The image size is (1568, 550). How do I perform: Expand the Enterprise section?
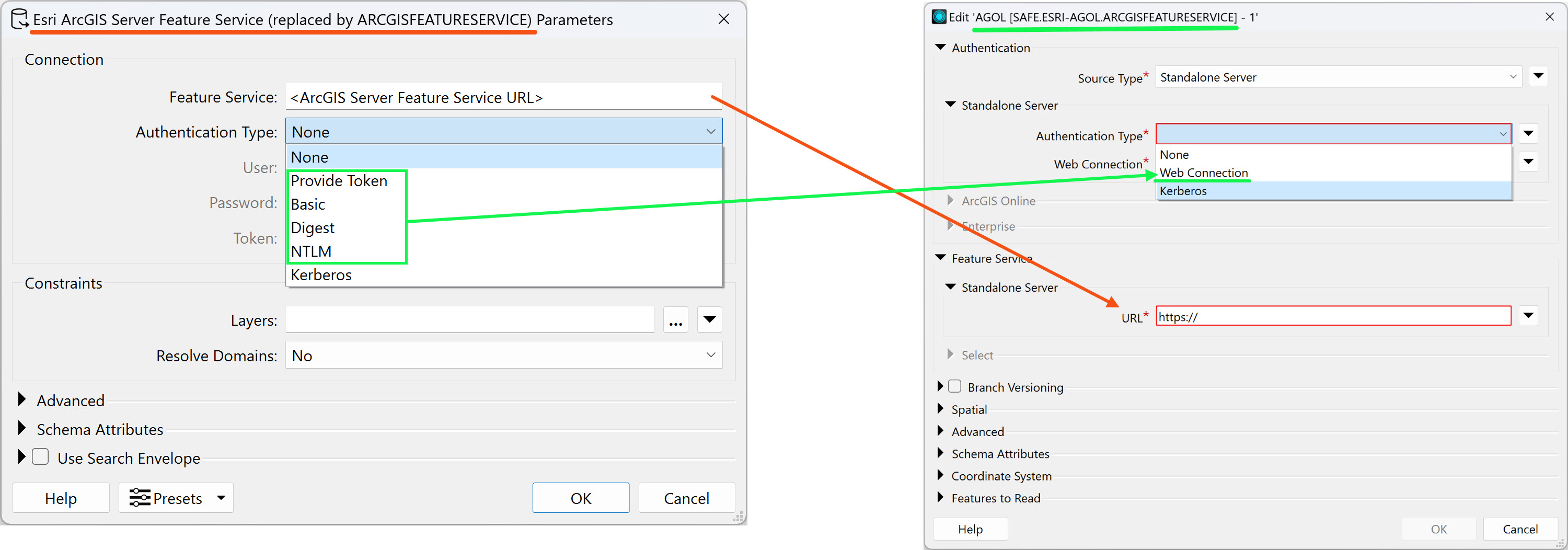[x=950, y=225]
